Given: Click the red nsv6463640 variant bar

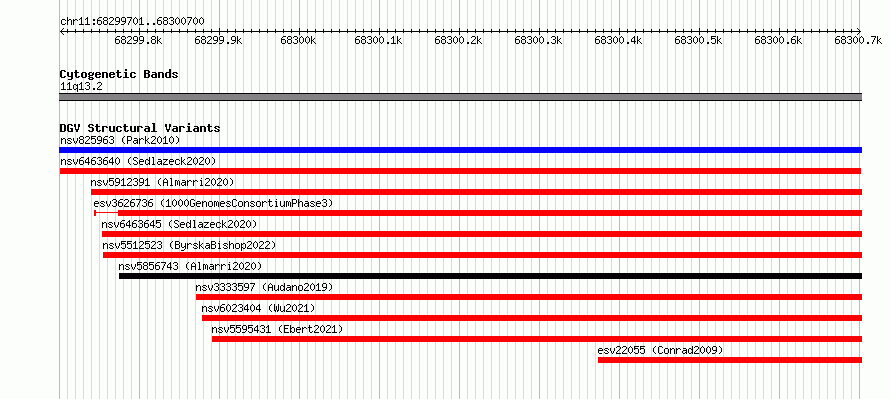Looking at the screenshot, I should (460, 171).
